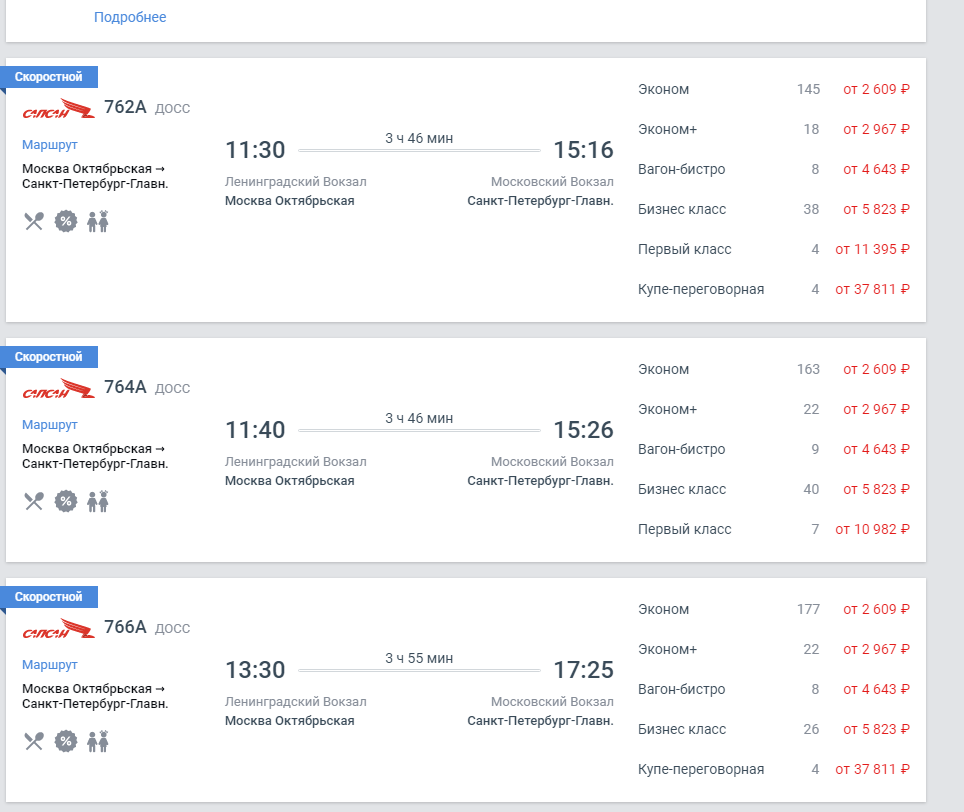The width and height of the screenshot is (964, 812).
Task: Pick Эконом+ fare on train 766А
Action: (773, 649)
